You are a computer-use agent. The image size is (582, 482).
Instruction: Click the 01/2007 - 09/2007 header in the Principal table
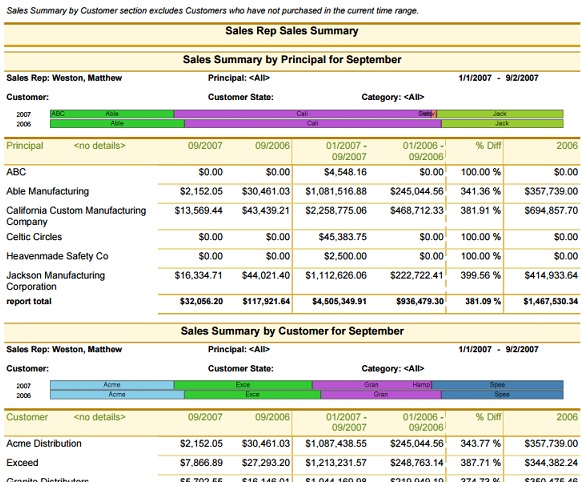click(x=347, y=151)
